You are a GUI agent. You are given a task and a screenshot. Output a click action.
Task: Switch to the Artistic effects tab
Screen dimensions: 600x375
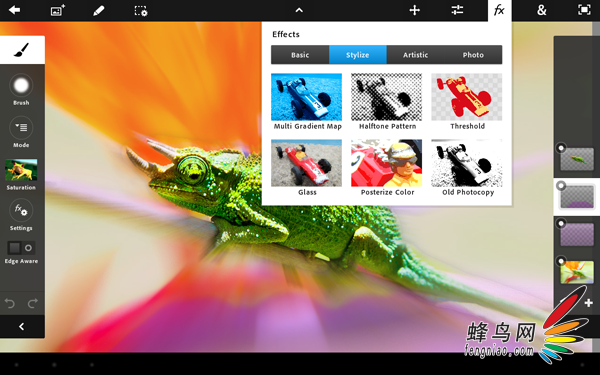415,55
